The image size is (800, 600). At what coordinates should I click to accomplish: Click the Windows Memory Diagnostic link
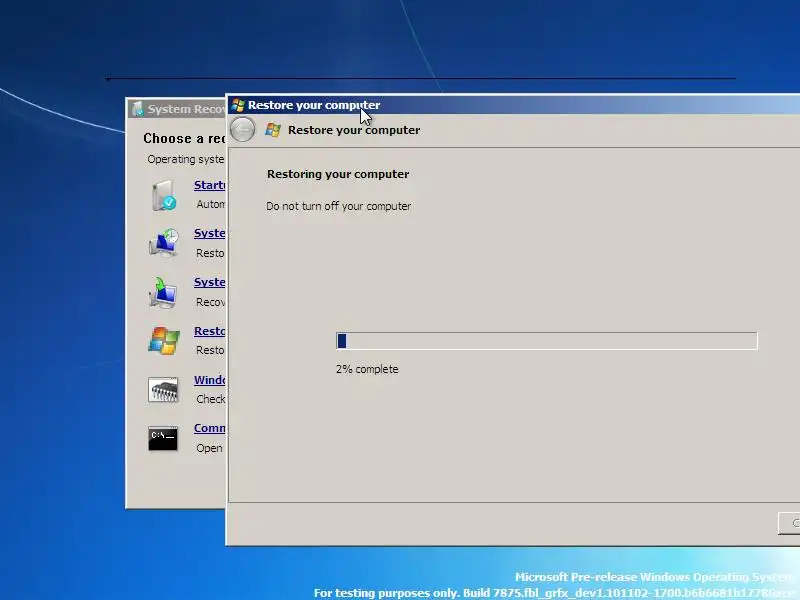coord(209,380)
